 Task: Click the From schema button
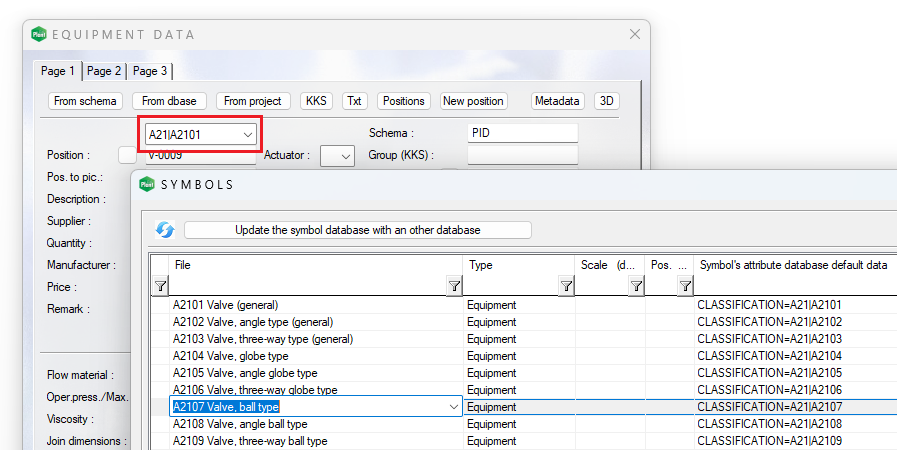86,101
